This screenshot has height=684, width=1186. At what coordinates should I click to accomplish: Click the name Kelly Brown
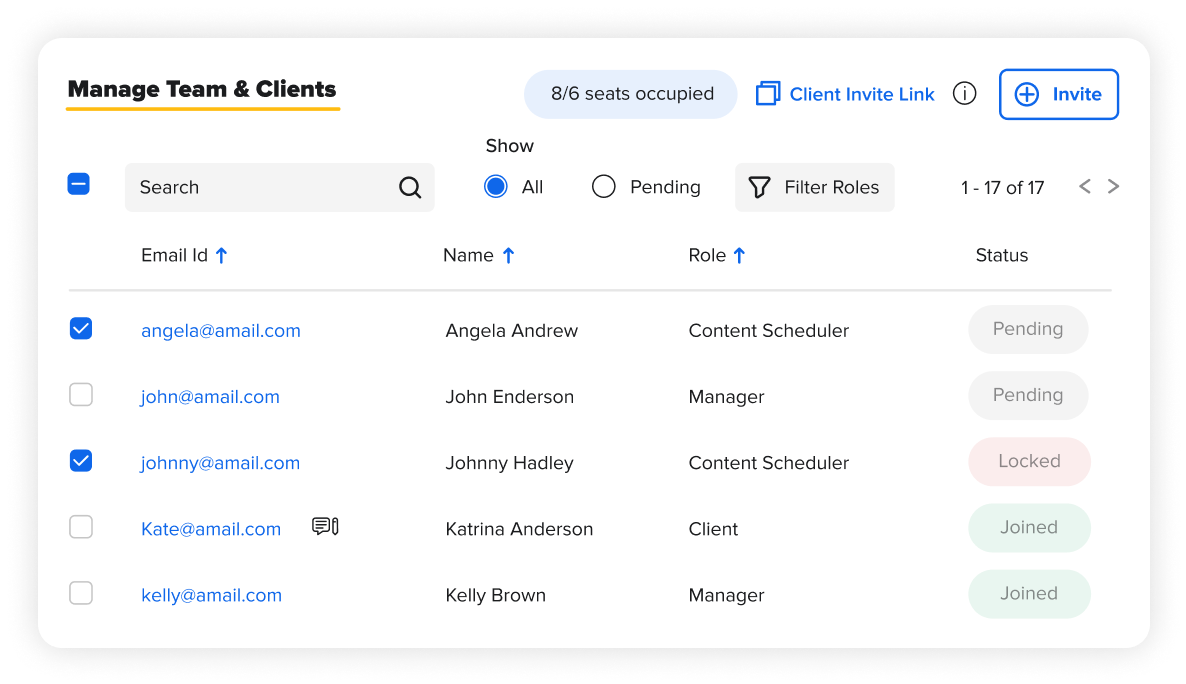point(495,595)
